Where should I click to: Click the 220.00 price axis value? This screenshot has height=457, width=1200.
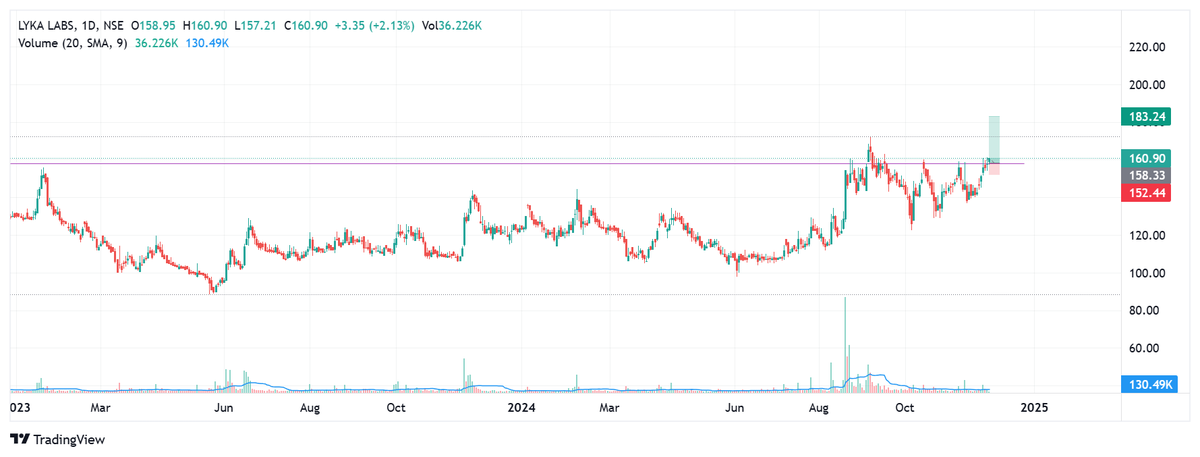tap(1147, 47)
